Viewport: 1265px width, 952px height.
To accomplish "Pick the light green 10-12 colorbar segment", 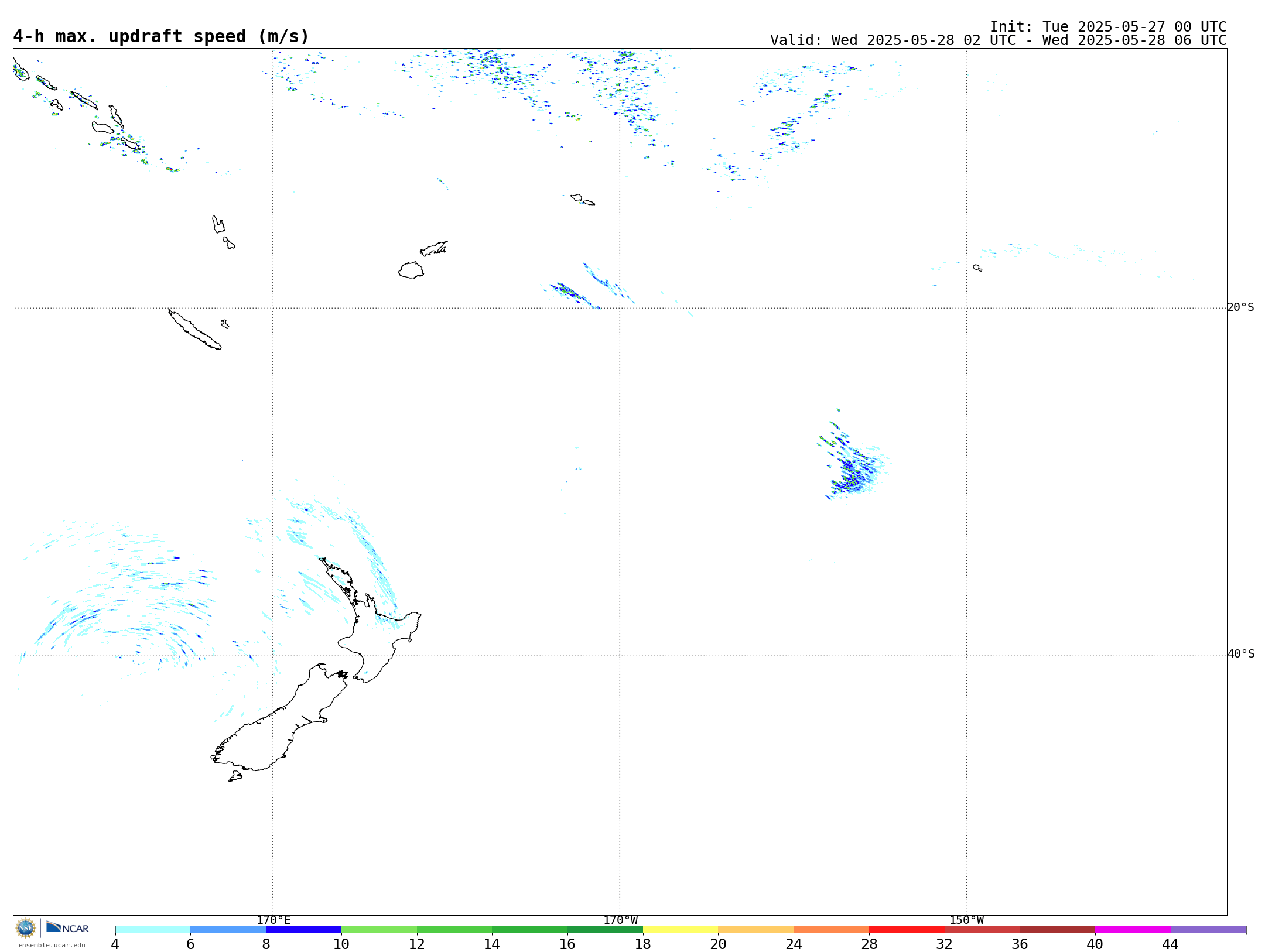I will (379, 930).
